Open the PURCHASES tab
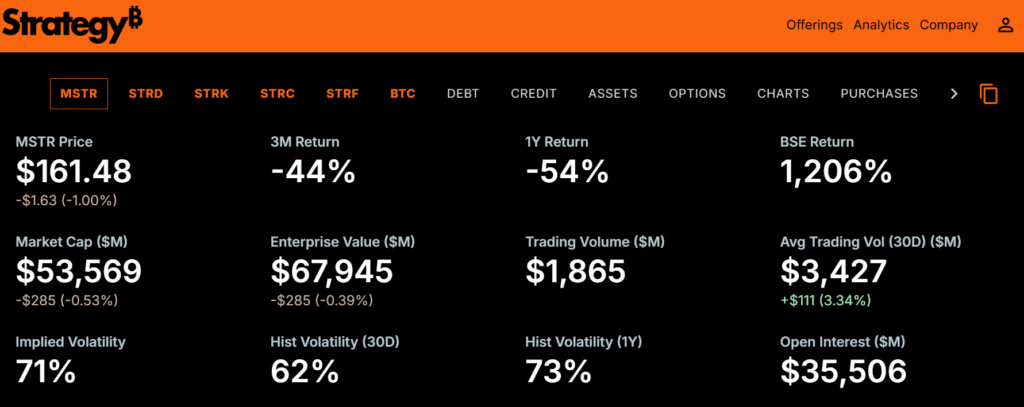 879,93
